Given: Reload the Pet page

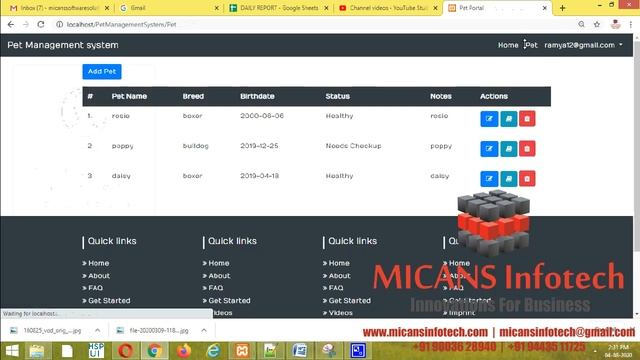Looking at the screenshot, I should point(41,24).
